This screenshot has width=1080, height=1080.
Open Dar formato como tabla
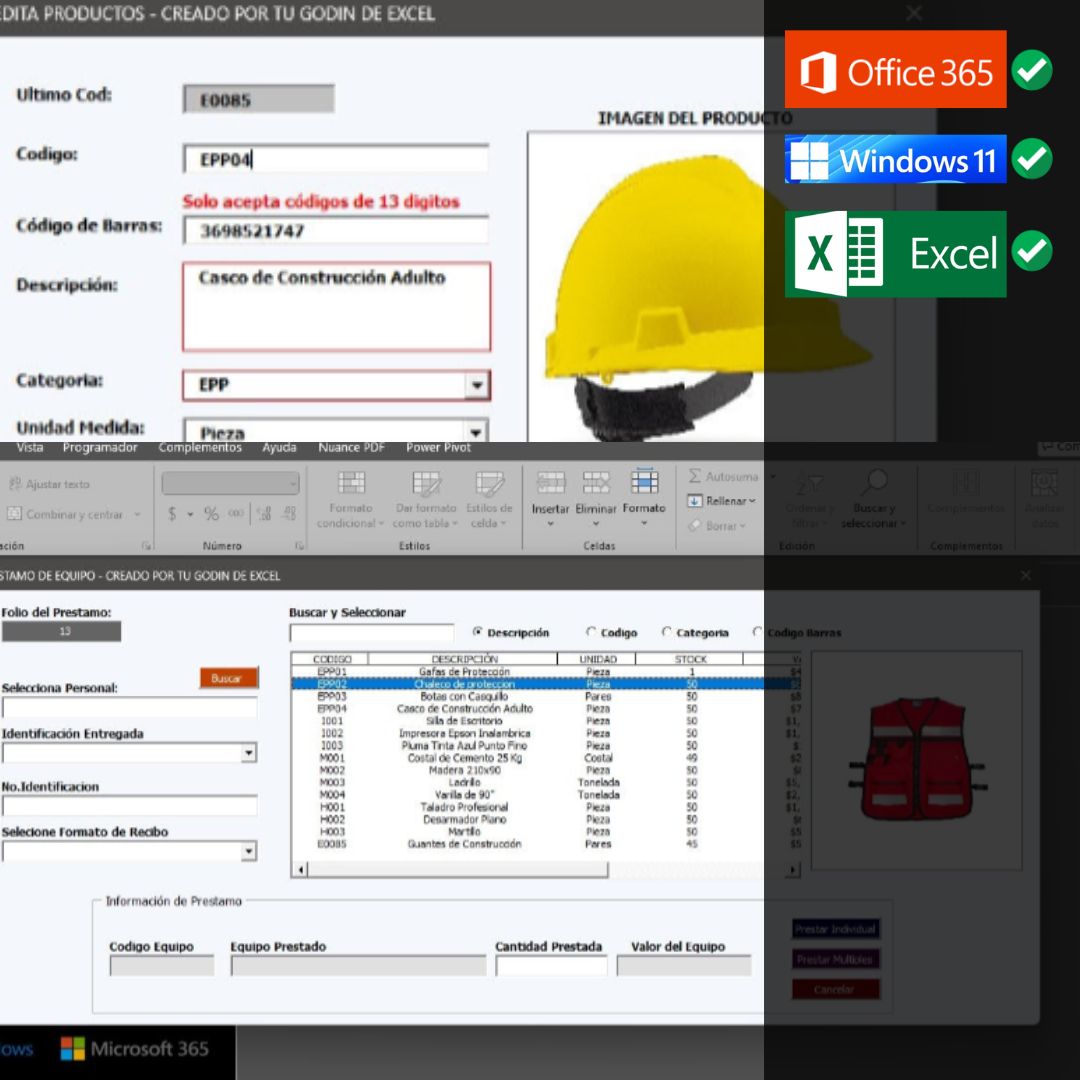point(426,499)
